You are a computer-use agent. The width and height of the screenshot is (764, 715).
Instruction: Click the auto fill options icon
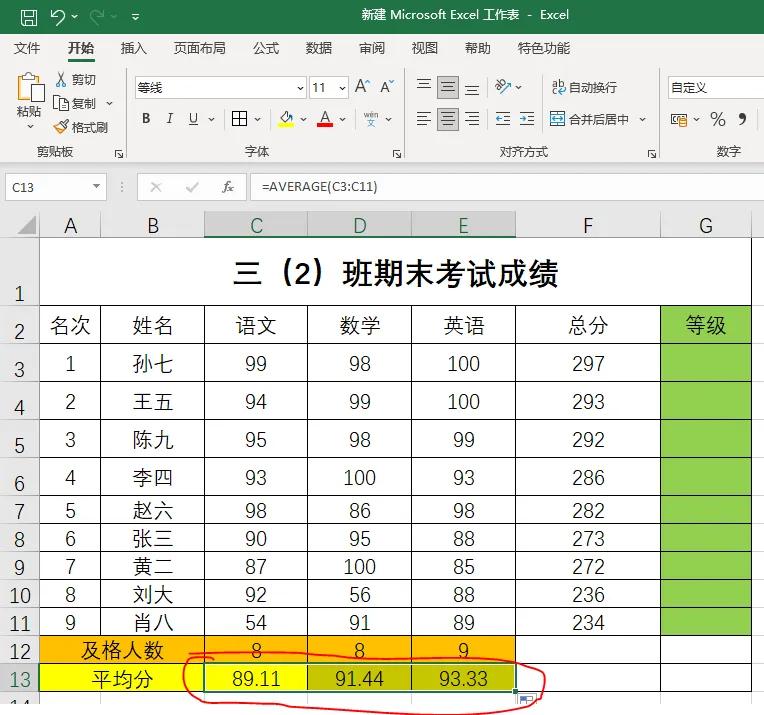527,700
